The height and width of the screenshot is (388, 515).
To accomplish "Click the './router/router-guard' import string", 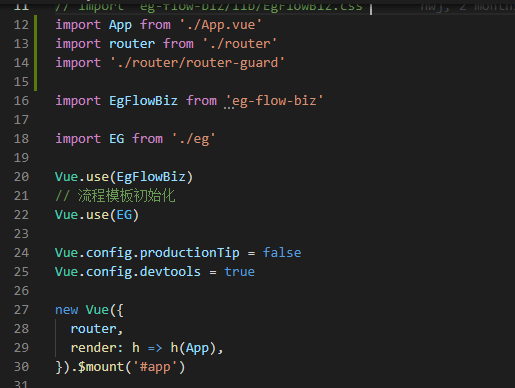I will [197, 63].
